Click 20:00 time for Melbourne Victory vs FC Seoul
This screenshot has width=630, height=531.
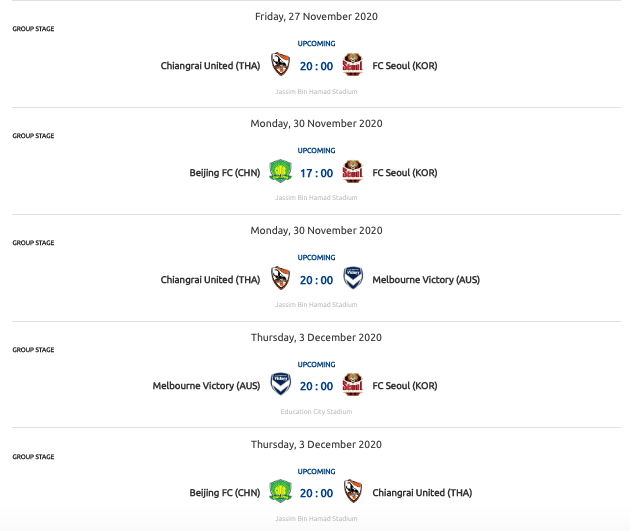pos(316,386)
